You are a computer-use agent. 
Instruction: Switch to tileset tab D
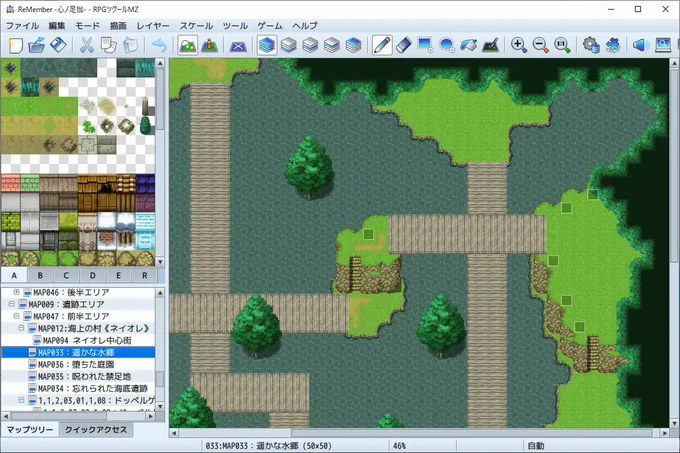point(92,275)
